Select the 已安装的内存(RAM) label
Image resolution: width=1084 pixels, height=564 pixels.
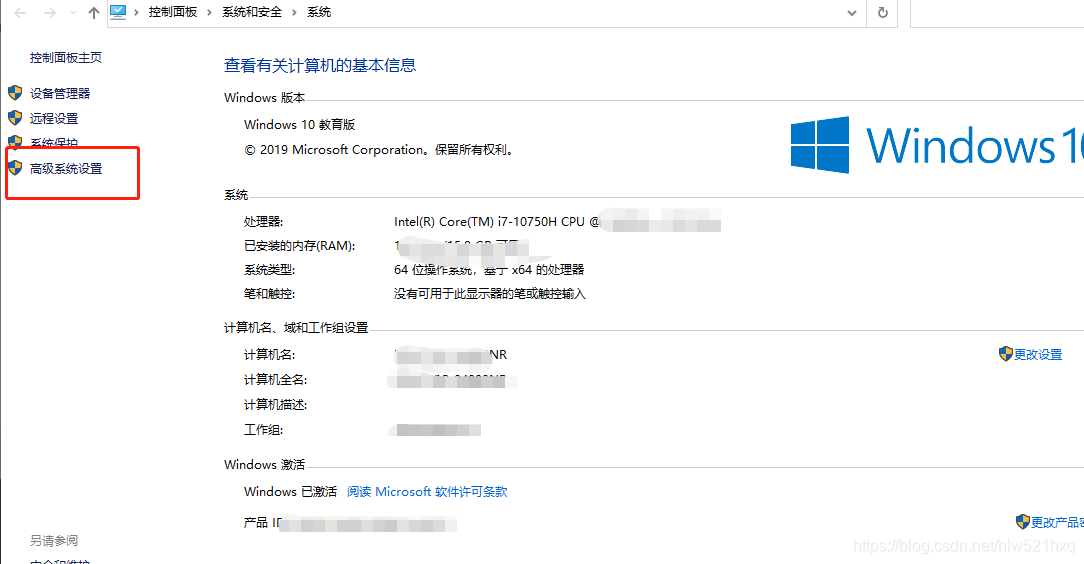coord(299,246)
